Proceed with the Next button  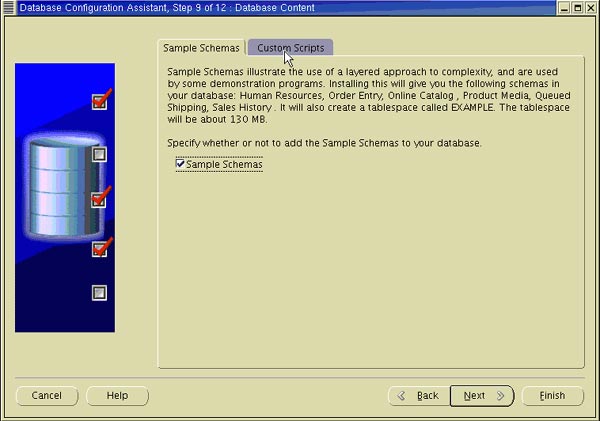[x=482, y=395]
